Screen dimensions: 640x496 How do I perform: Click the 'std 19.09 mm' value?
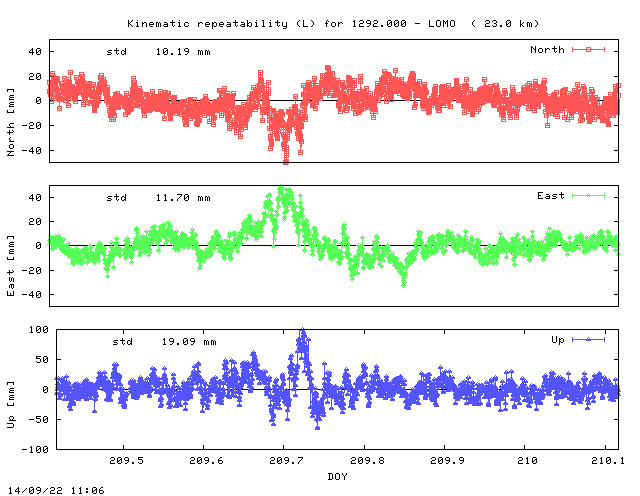click(x=164, y=342)
